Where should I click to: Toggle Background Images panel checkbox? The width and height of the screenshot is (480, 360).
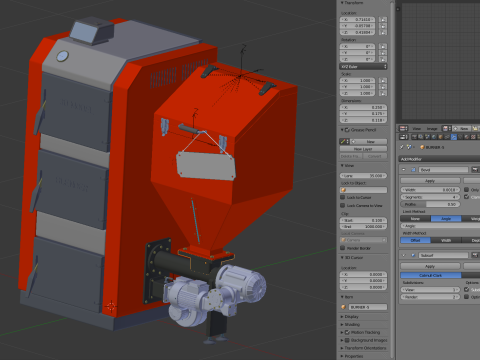pos(347,340)
